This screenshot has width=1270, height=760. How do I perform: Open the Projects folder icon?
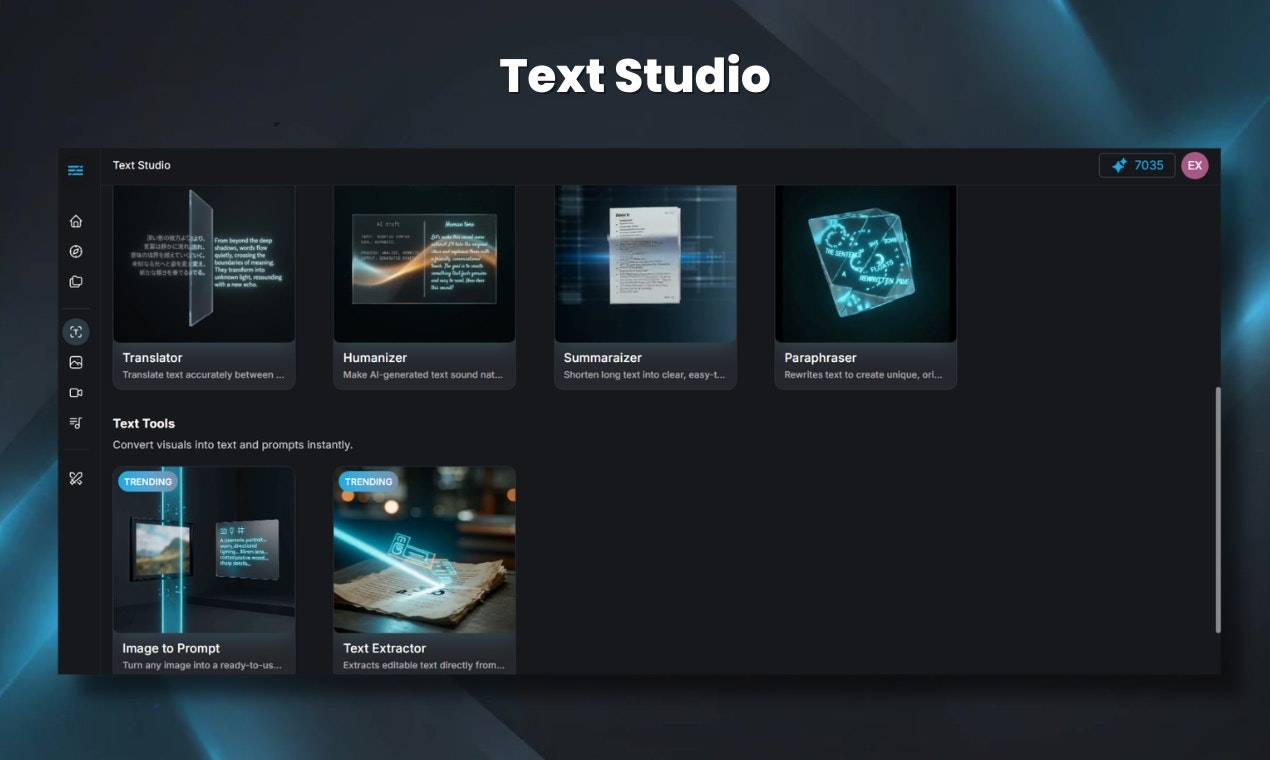75,281
